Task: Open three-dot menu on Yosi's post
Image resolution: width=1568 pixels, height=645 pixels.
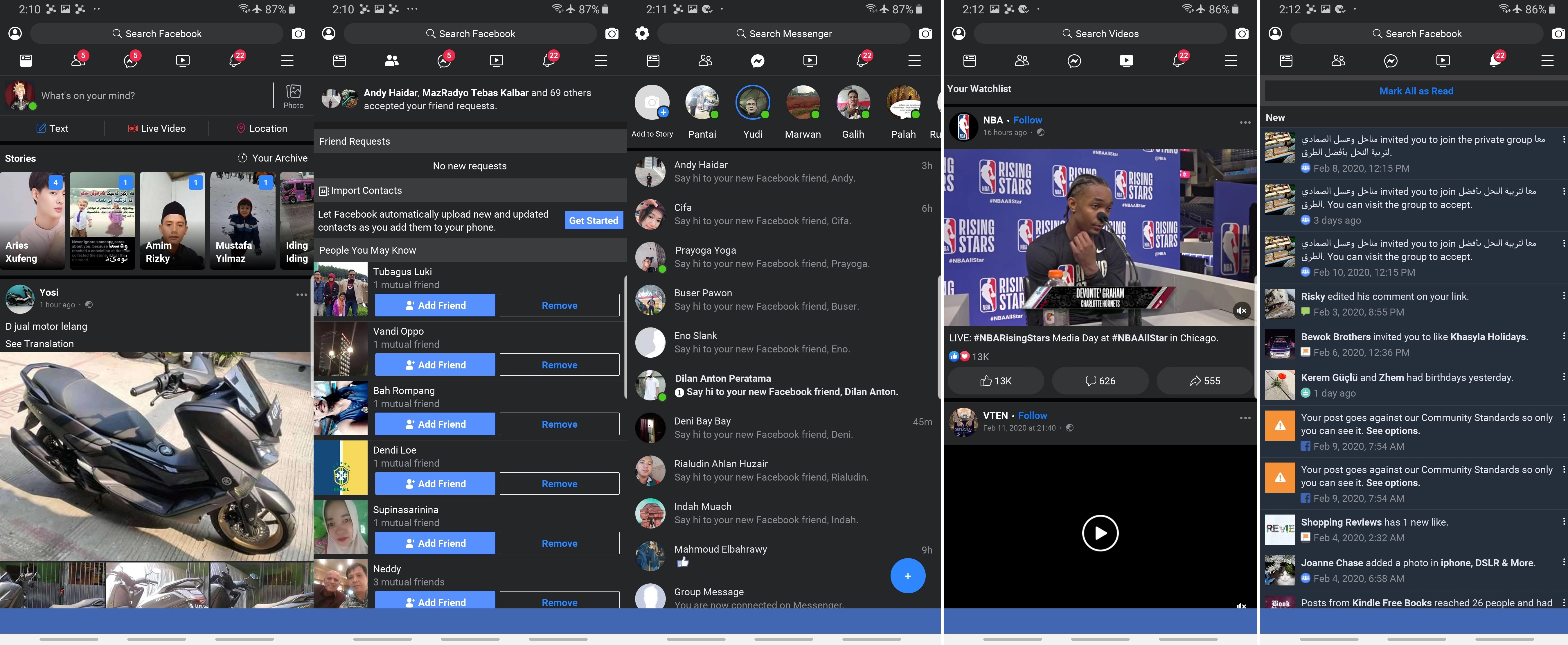Action: (301, 295)
